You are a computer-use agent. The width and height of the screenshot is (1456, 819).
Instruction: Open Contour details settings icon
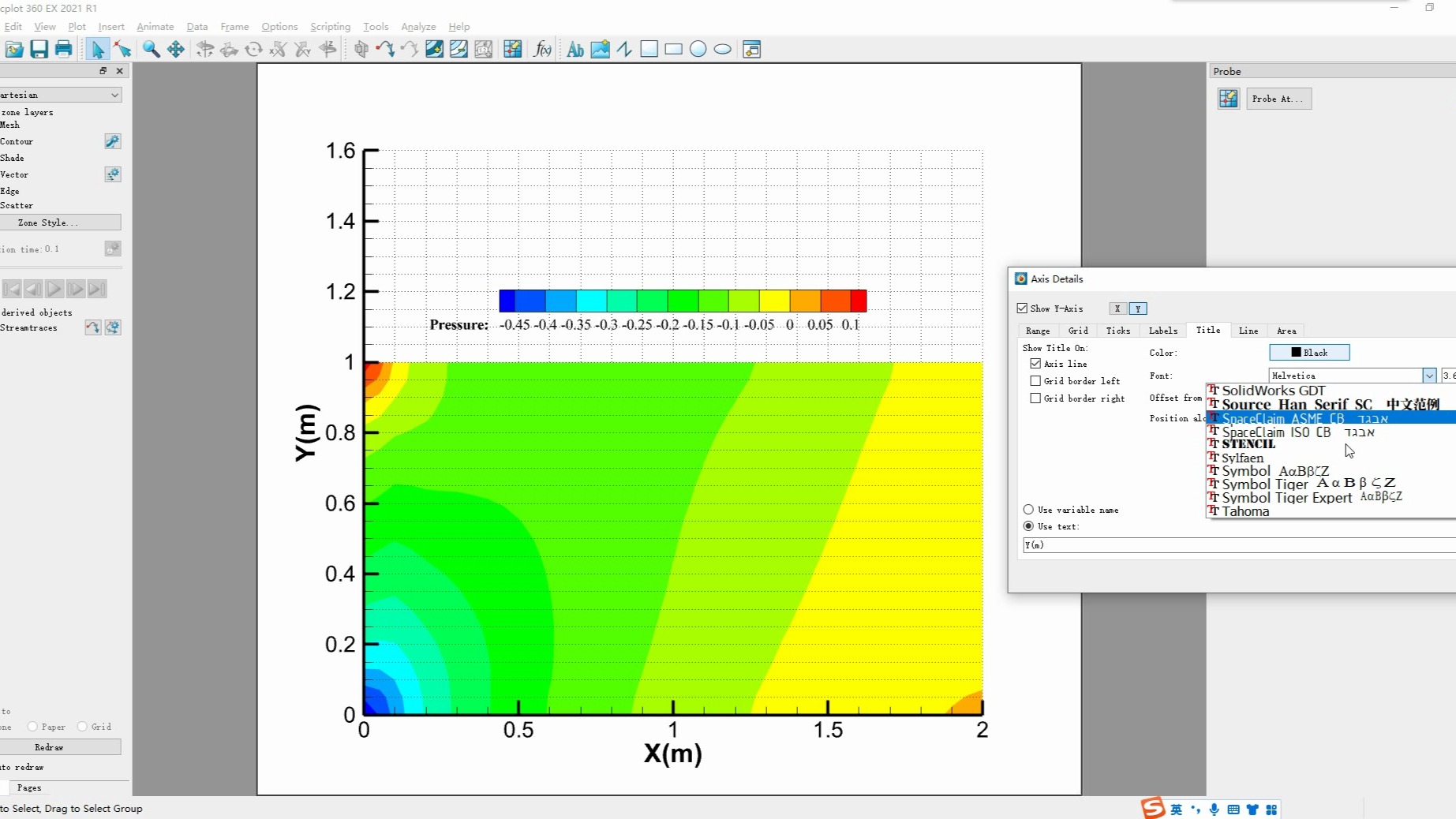(113, 141)
